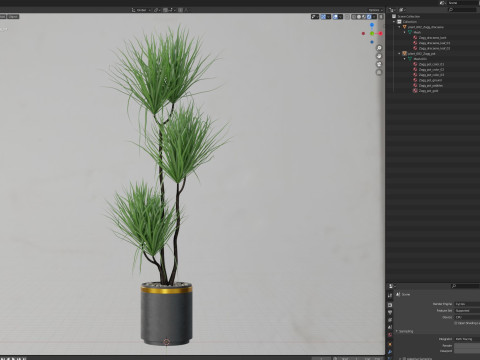Collapse the Collection in the outliner
This screenshot has height=360, width=480.
[x=394, y=22]
